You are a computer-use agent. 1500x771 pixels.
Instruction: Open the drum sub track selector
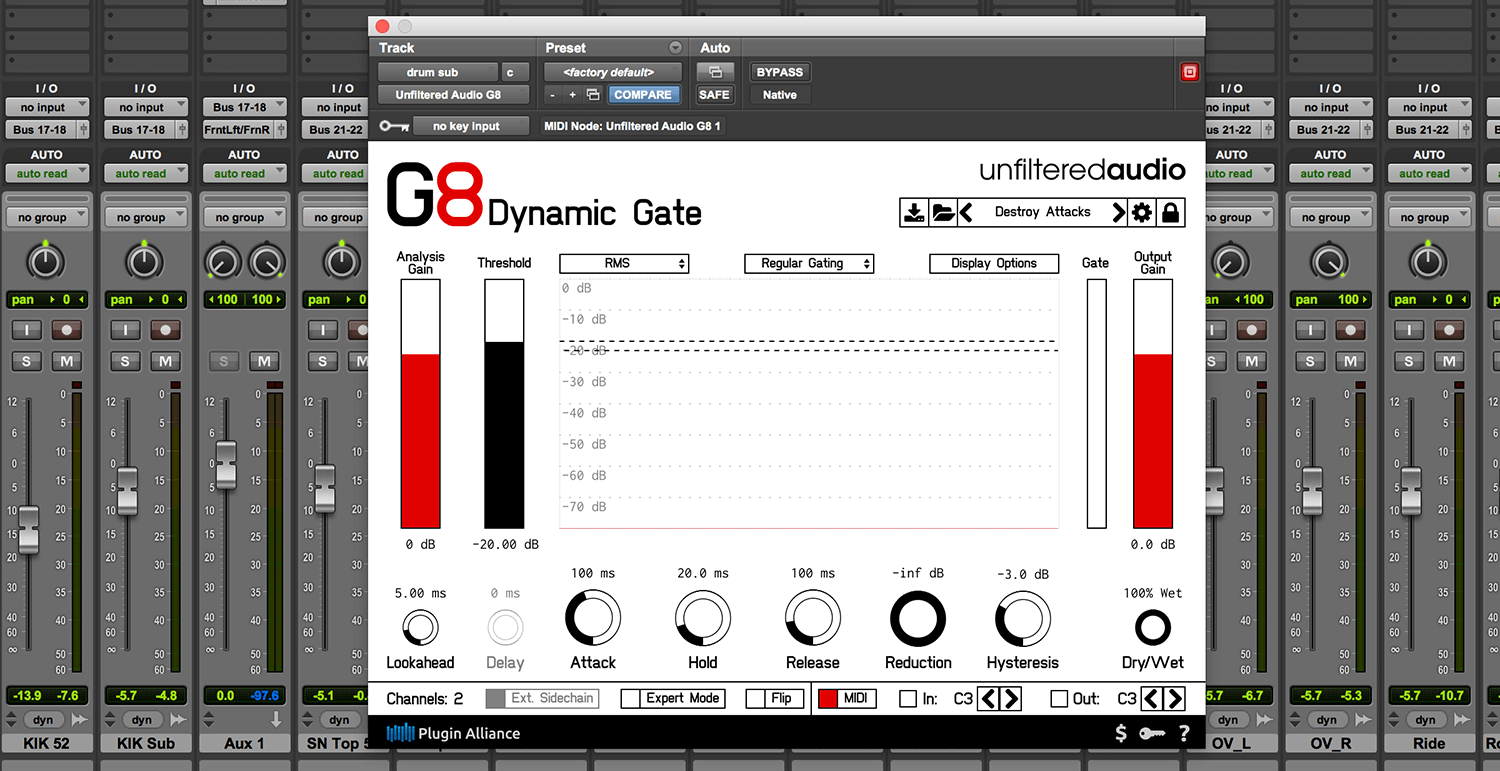click(437, 72)
